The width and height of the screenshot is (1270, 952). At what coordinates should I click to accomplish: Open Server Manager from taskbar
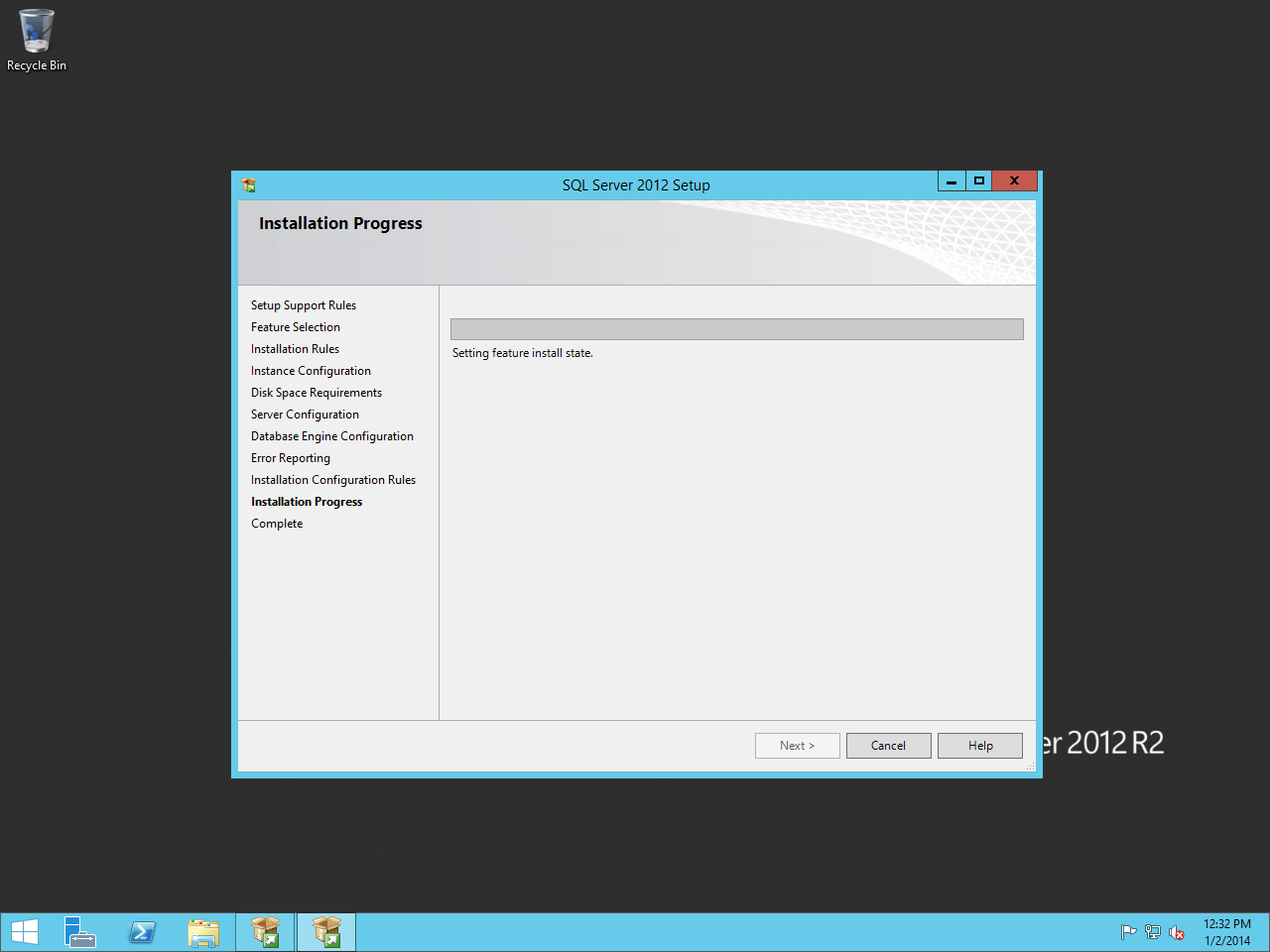(79, 932)
